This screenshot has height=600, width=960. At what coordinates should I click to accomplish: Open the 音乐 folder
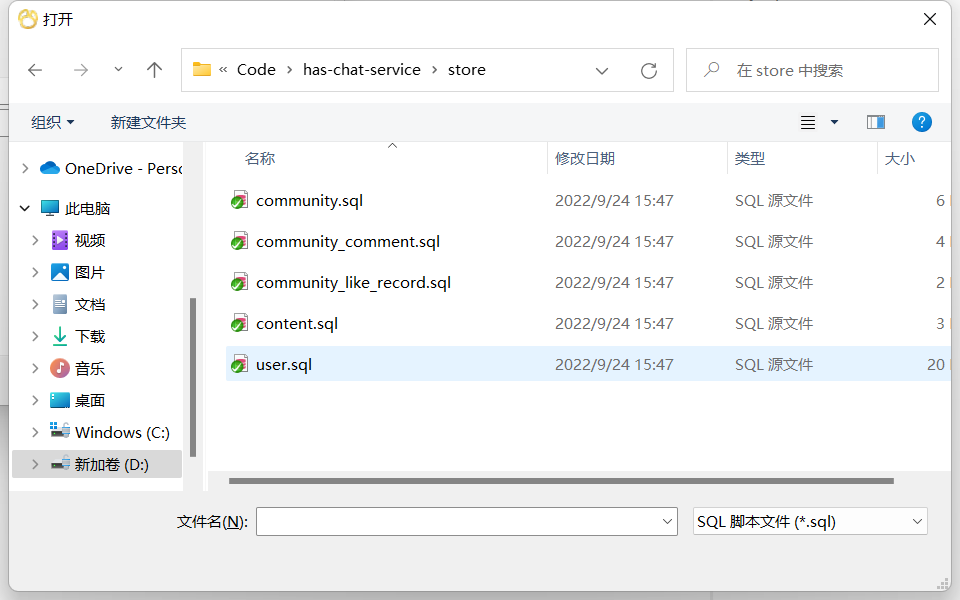78,369
